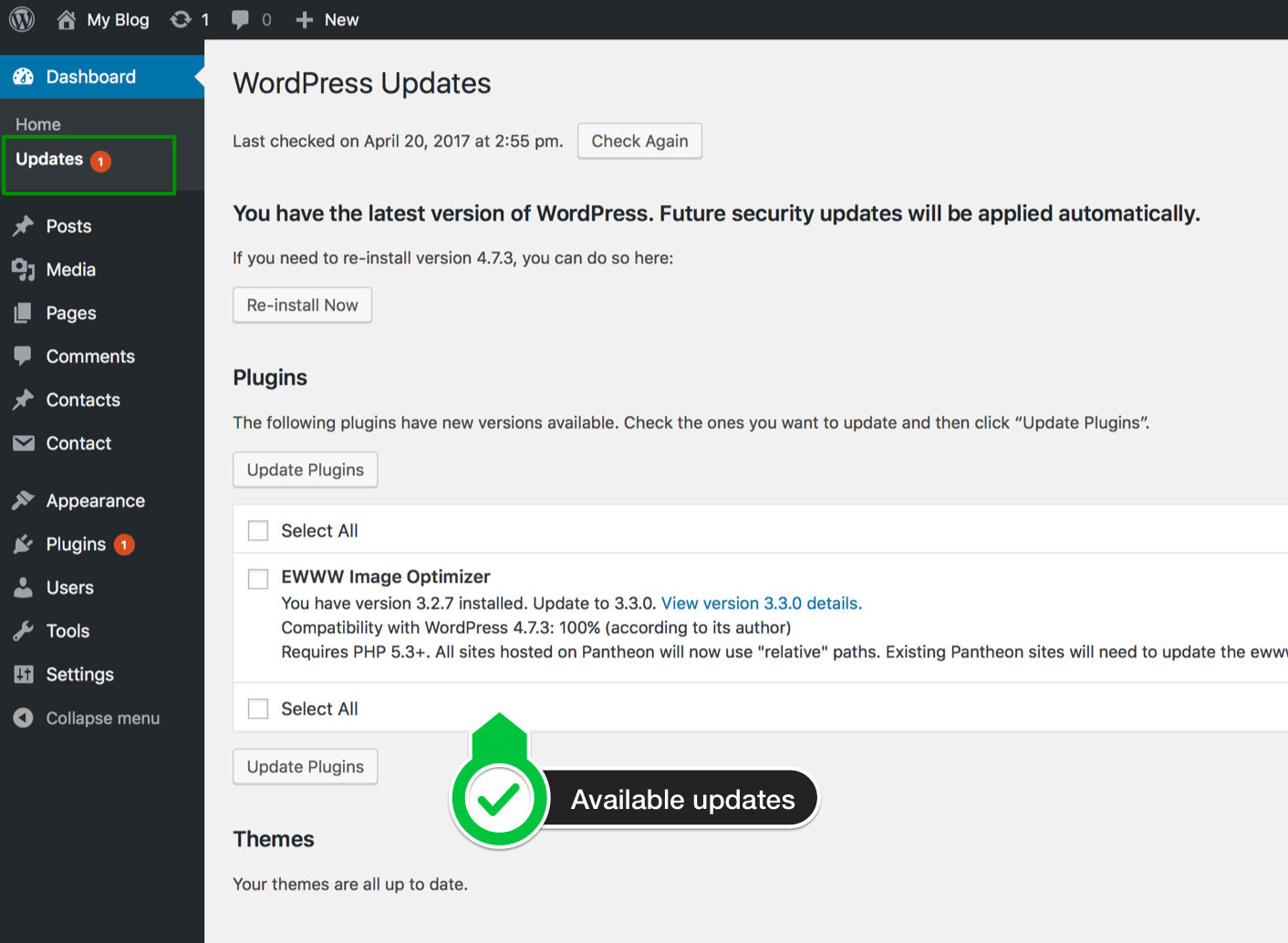Click the plus icon next to New
1288x943 pixels.
305,20
